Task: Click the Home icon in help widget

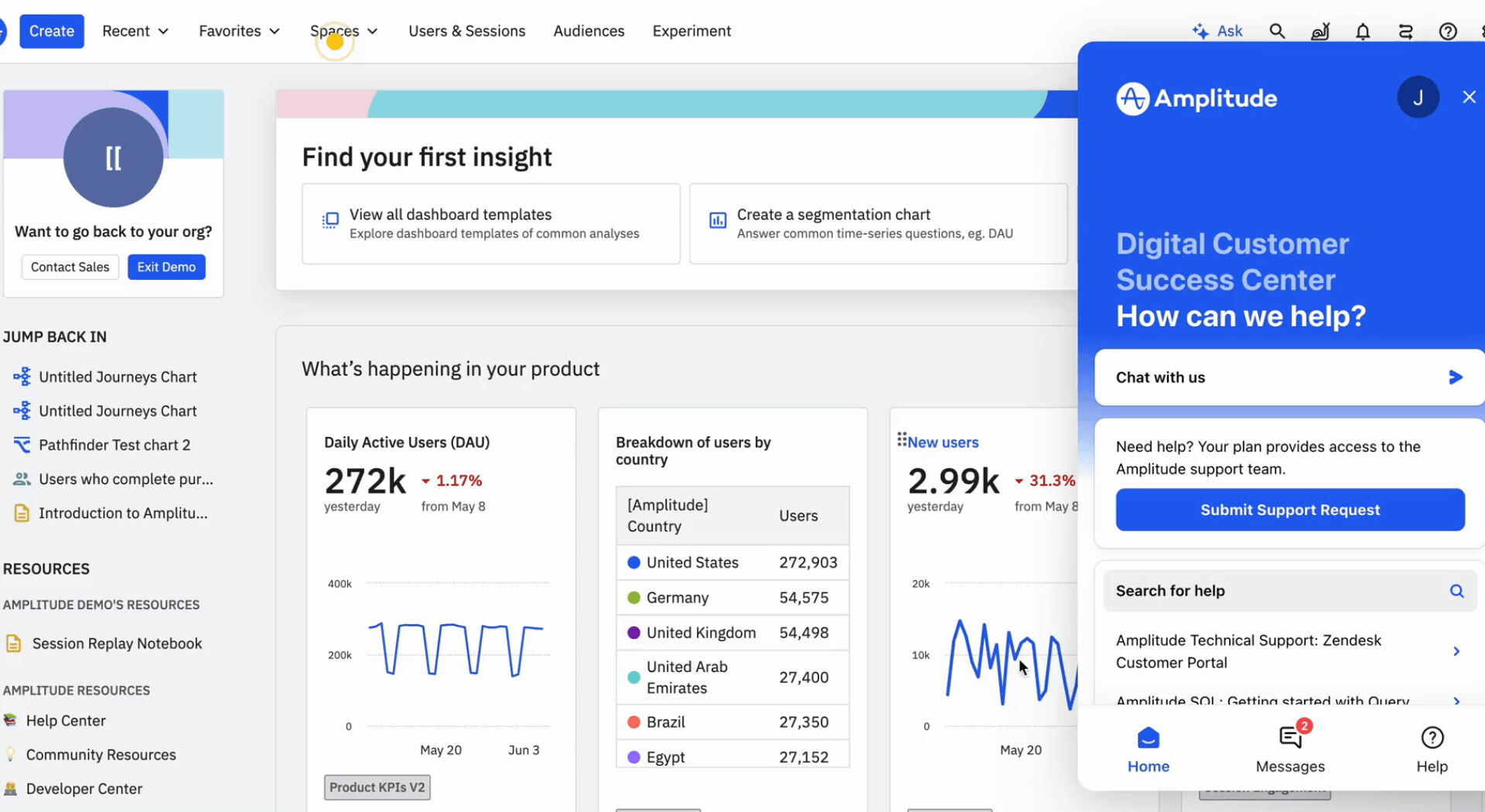Action: pyautogui.click(x=1149, y=739)
